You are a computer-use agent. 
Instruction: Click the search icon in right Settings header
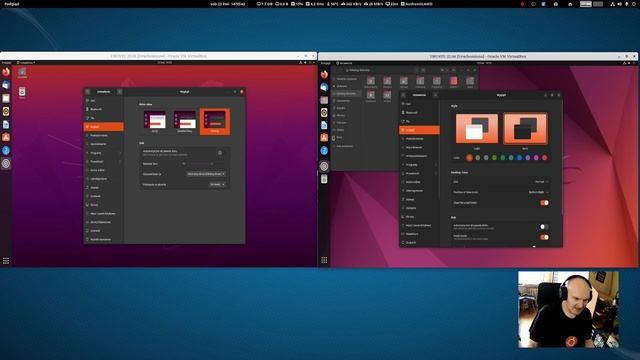coord(403,95)
